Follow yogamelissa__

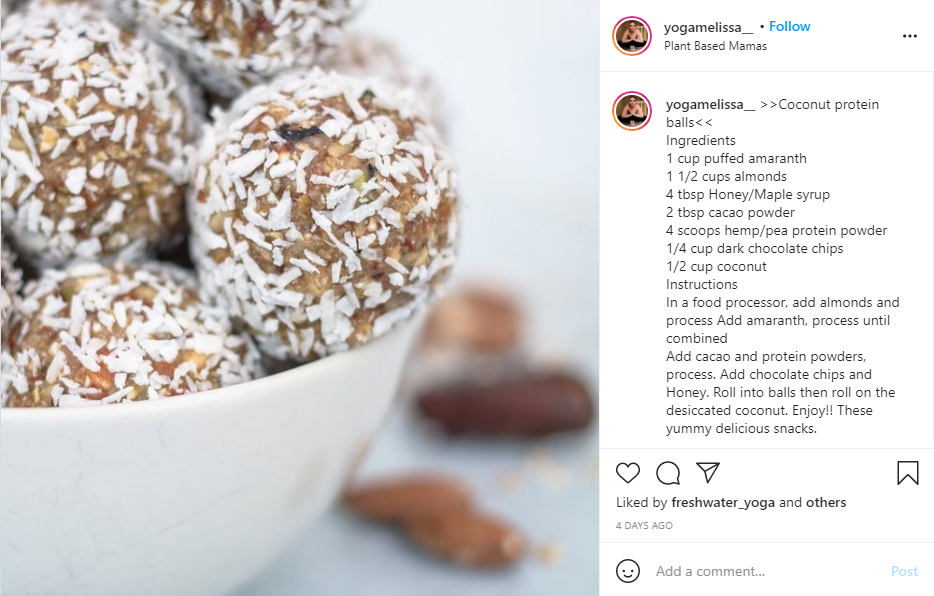tap(789, 26)
